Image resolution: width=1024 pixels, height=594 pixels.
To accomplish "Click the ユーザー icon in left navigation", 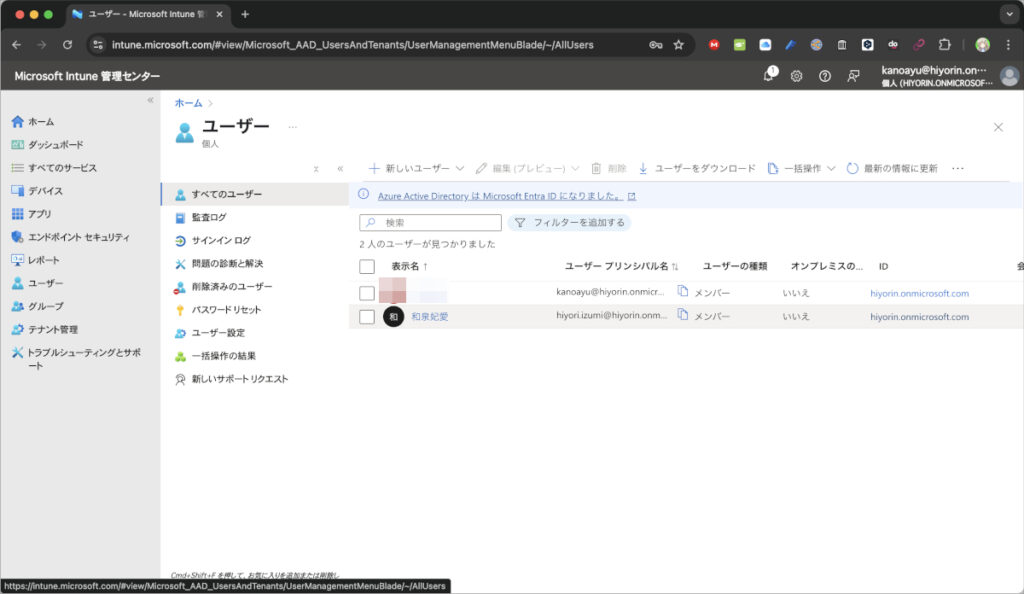I will (x=18, y=283).
